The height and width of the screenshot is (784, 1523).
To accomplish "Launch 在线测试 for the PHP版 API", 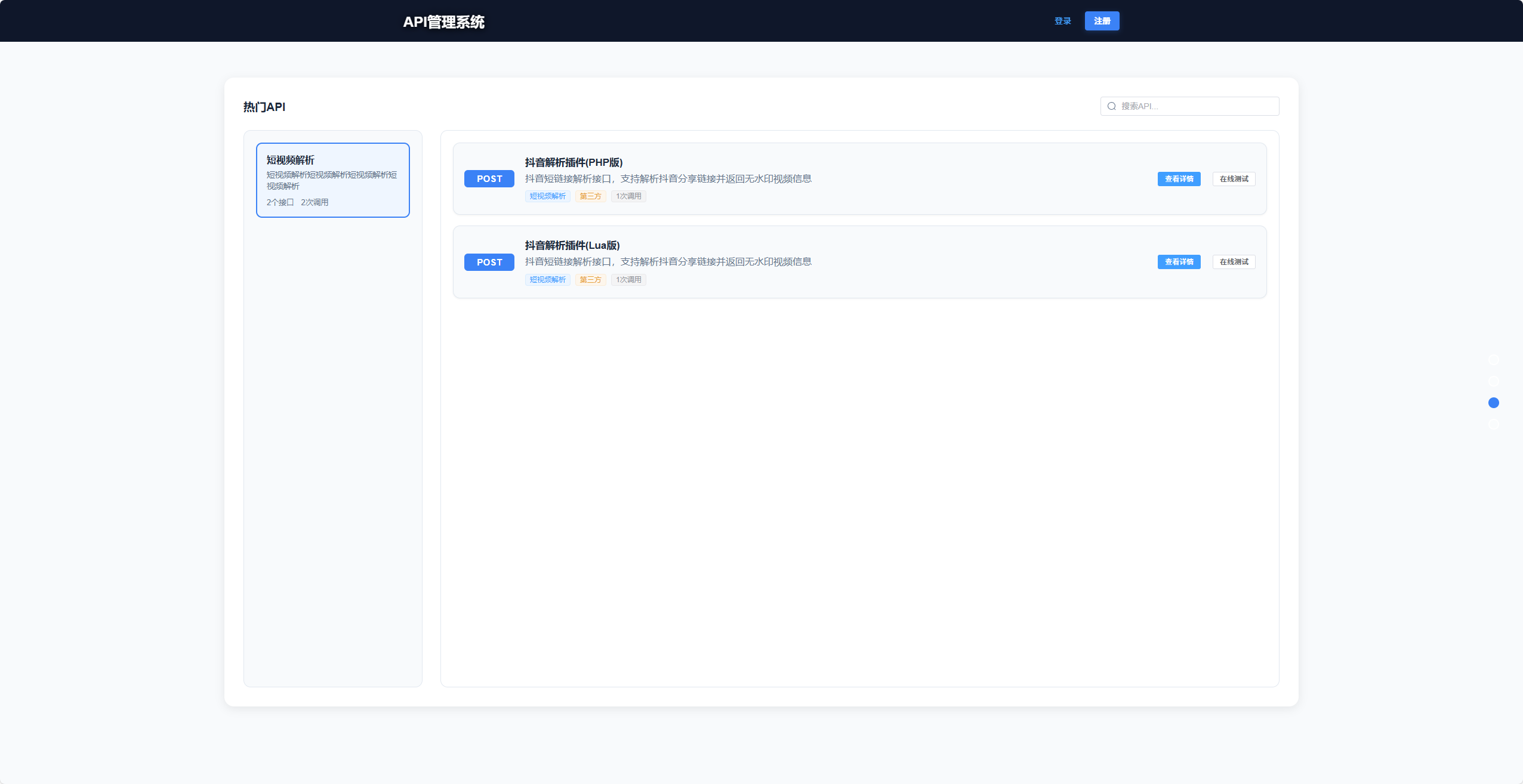I will (1234, 179).
